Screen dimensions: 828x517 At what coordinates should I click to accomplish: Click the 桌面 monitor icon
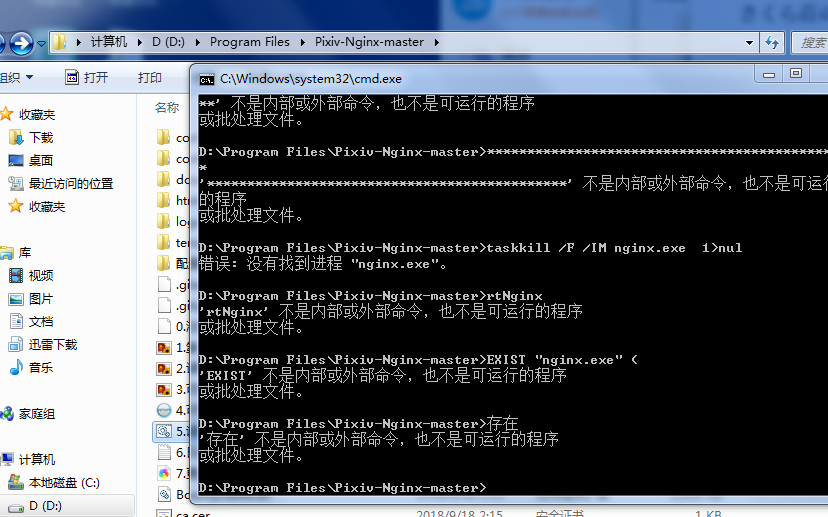click(x=16, y=161)
